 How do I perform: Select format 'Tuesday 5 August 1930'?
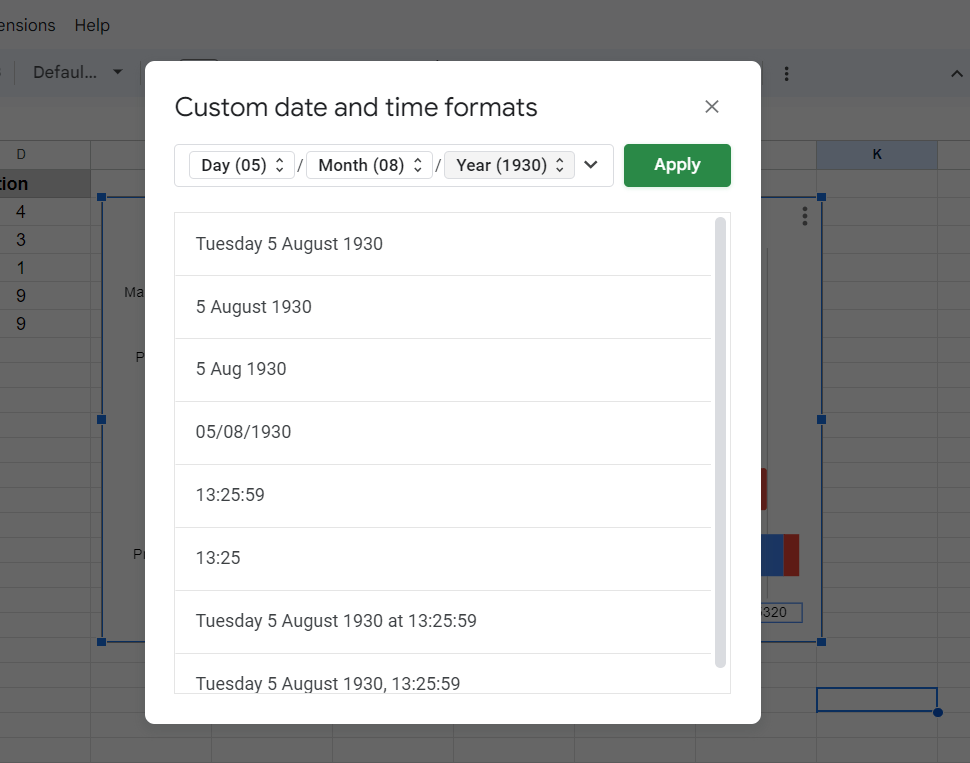tap(443, 244)
